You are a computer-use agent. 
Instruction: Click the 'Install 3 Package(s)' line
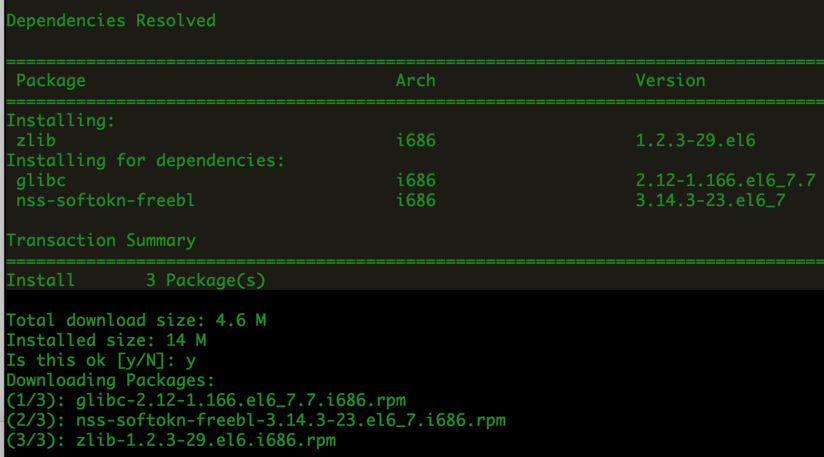[x=136, y=281]
